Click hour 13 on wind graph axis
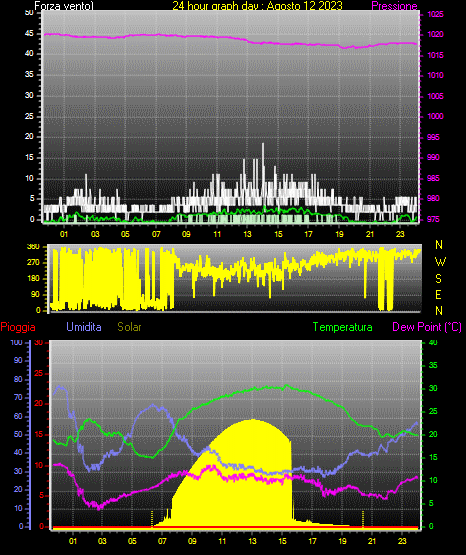 coord(247,234)
